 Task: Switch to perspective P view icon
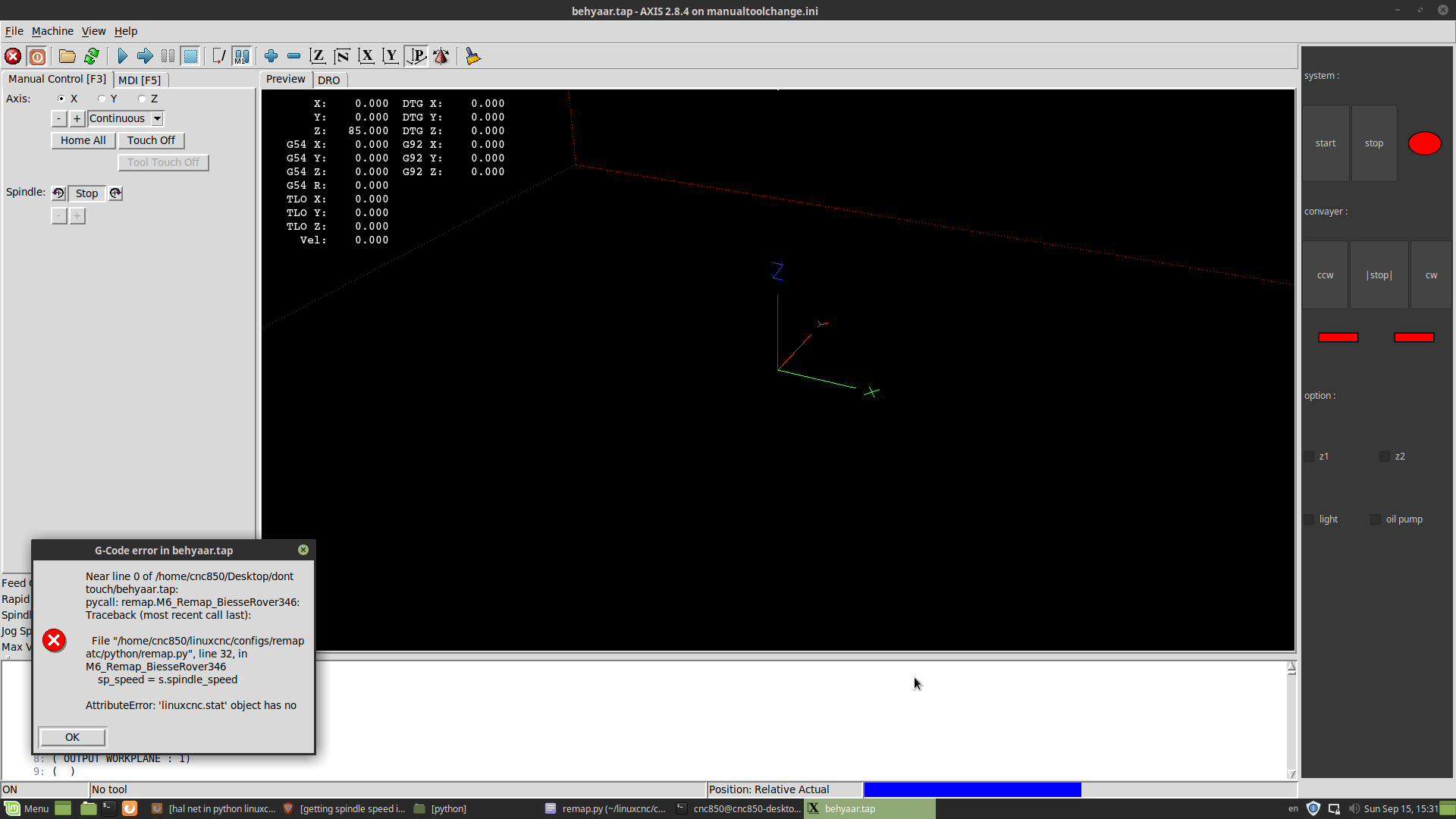click(x=416, y=56)
